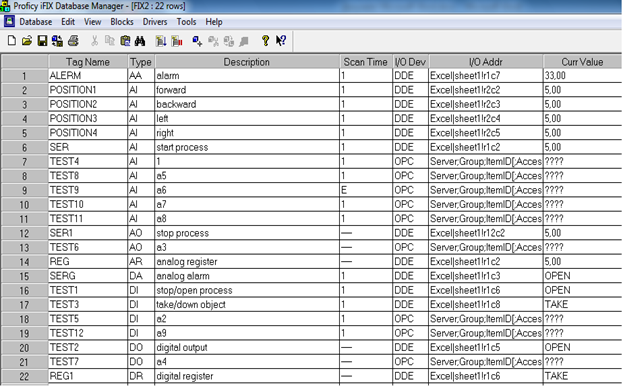Save the database with floppy icon
624x388 pixels.
click(42, 41)
